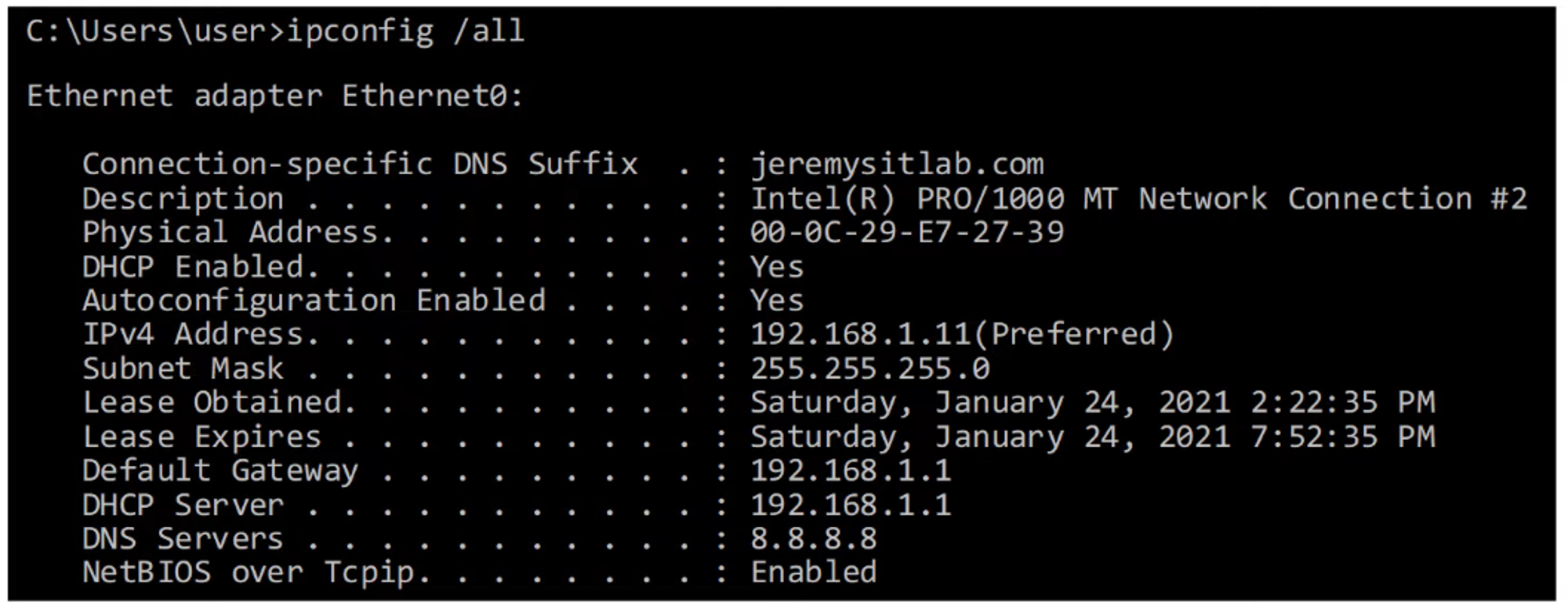Click the Autoconfiguration Enabled Yes value
The width and height of the screenshot is (1568, 610).
(777, 300)
